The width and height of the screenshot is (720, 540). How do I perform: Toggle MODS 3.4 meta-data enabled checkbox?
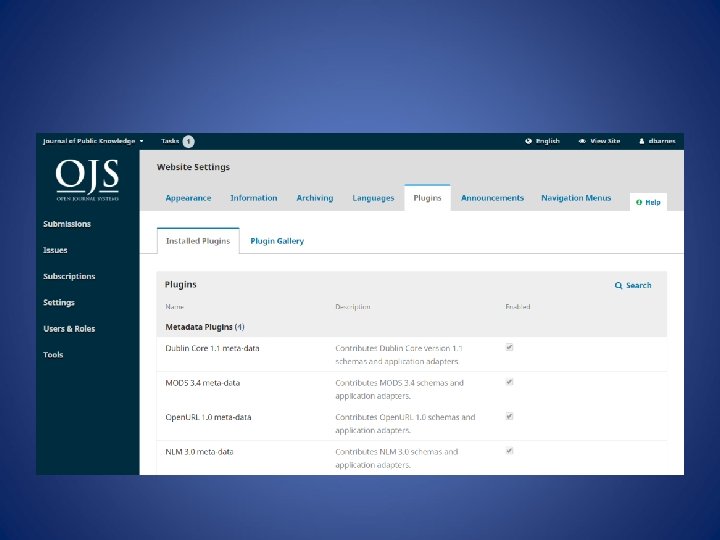(509, 382)
